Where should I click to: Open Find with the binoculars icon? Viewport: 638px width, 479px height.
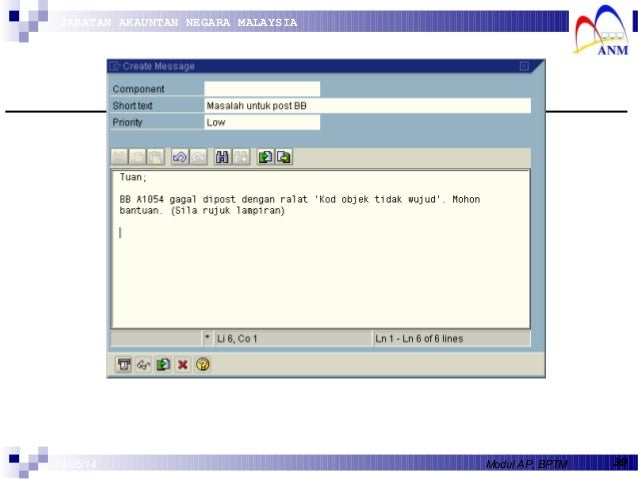click(222, 157)
